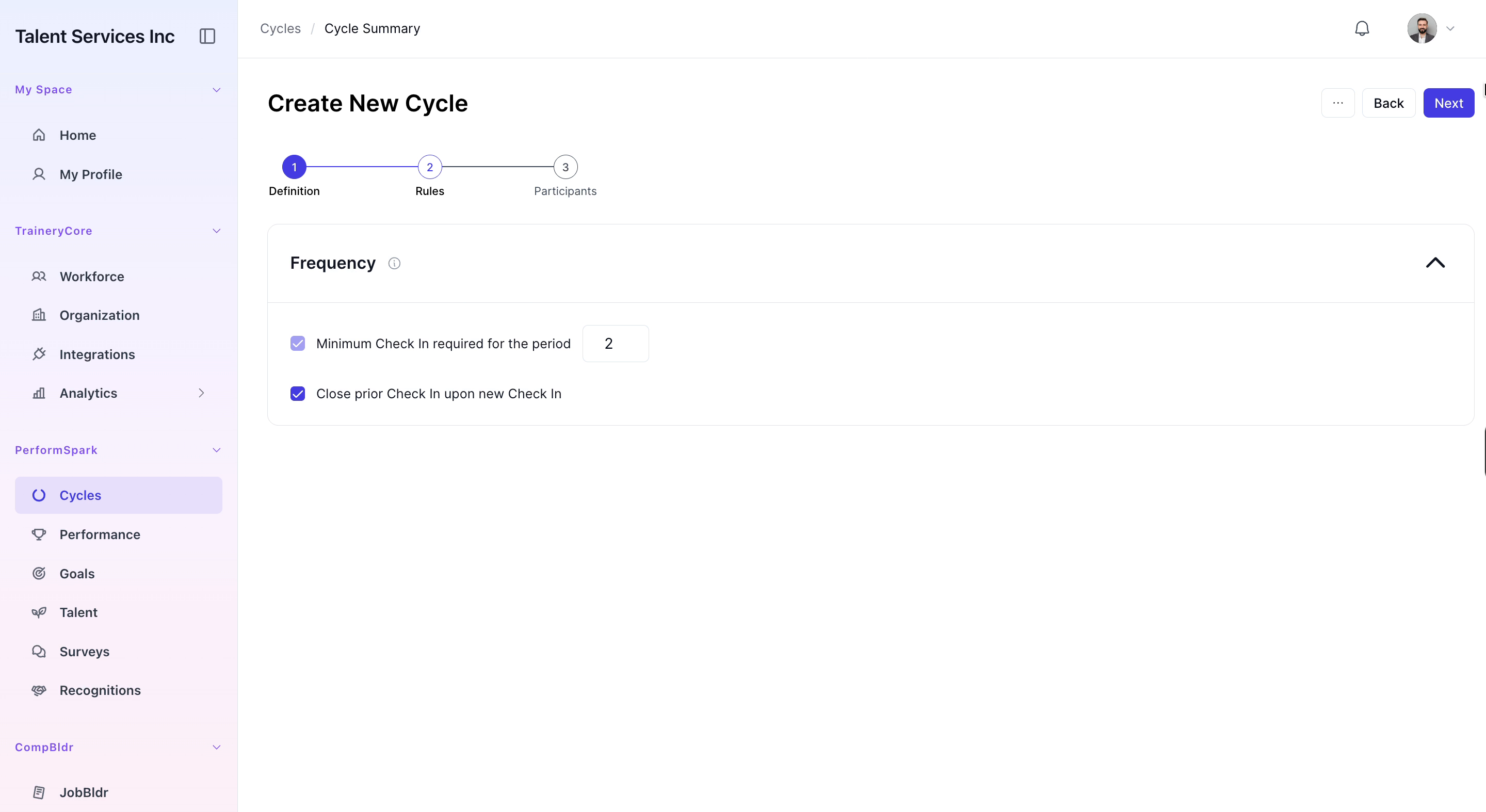Collapse the sidebar panel icon
1486x812 pixels.
coord(207,36)
